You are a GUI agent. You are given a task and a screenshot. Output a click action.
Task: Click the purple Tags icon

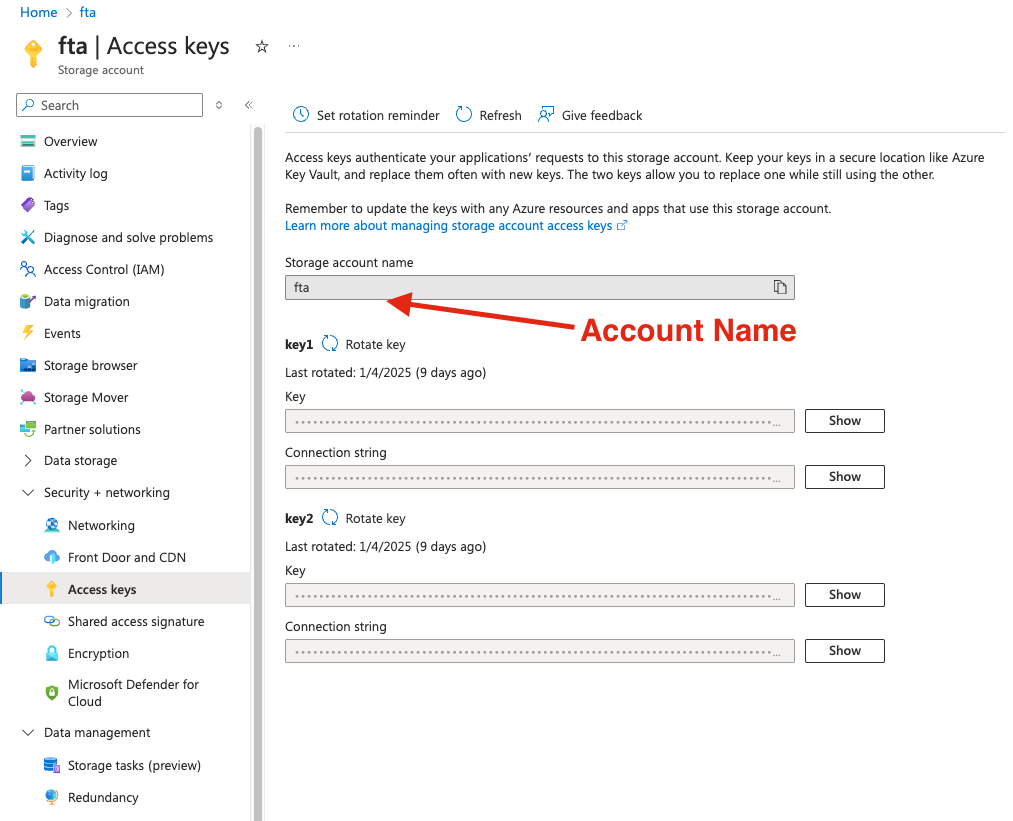pos(28,205)
